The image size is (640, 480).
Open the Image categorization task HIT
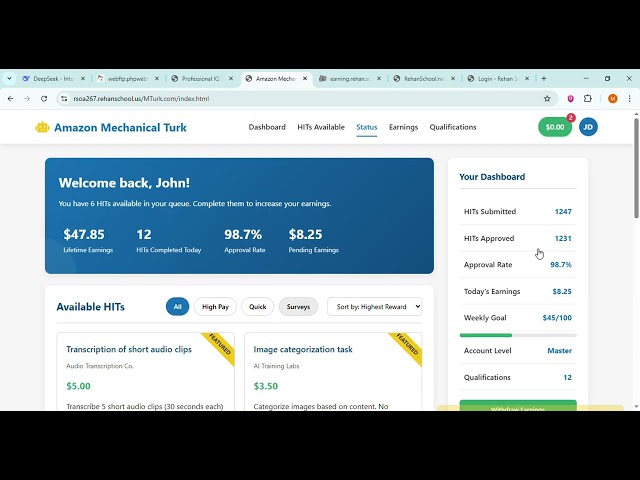pyautogui.click(x=303, y=349)
